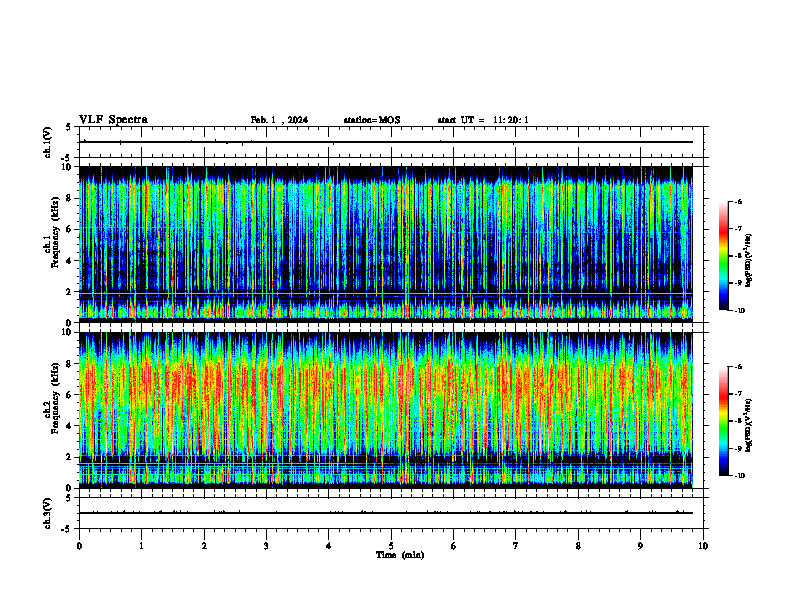Screen dimensions: 792x612
Task: Click the 4 kHz tick label of ch.1 spectrogram
Action: tap(71, 261)
